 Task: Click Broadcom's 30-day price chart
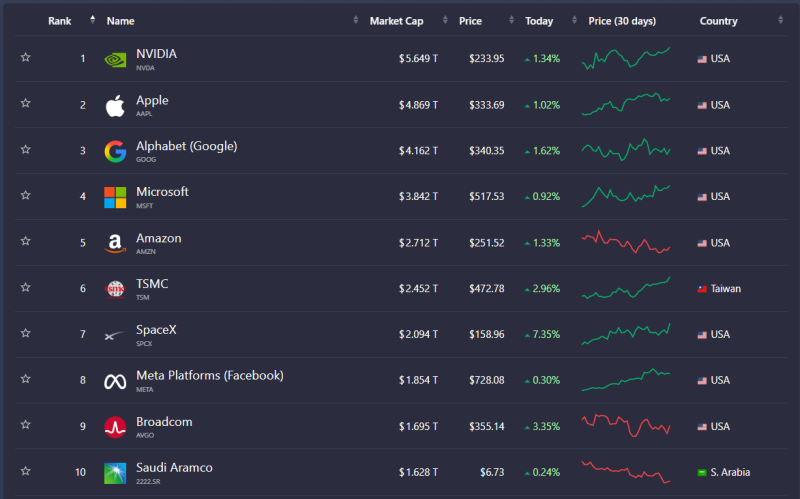pyautogui.click(x=626, y=426)
